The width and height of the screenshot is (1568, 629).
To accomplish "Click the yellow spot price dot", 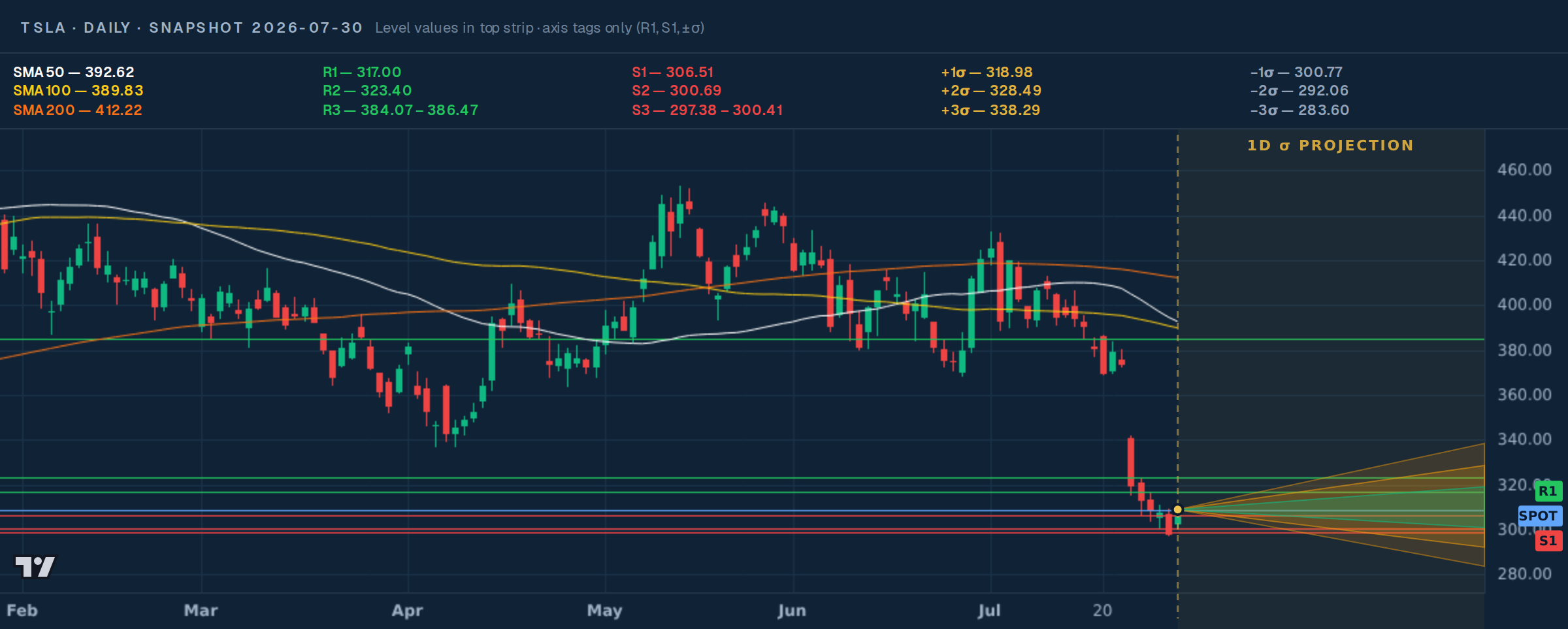I will [1178, 509].
